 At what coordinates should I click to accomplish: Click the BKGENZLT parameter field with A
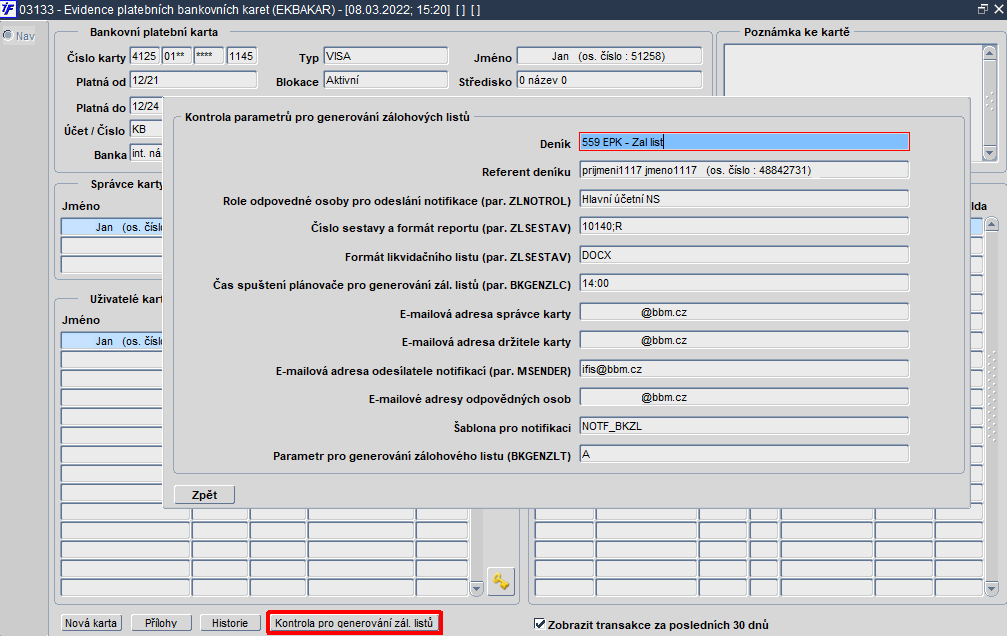click(x=744, y=454)
